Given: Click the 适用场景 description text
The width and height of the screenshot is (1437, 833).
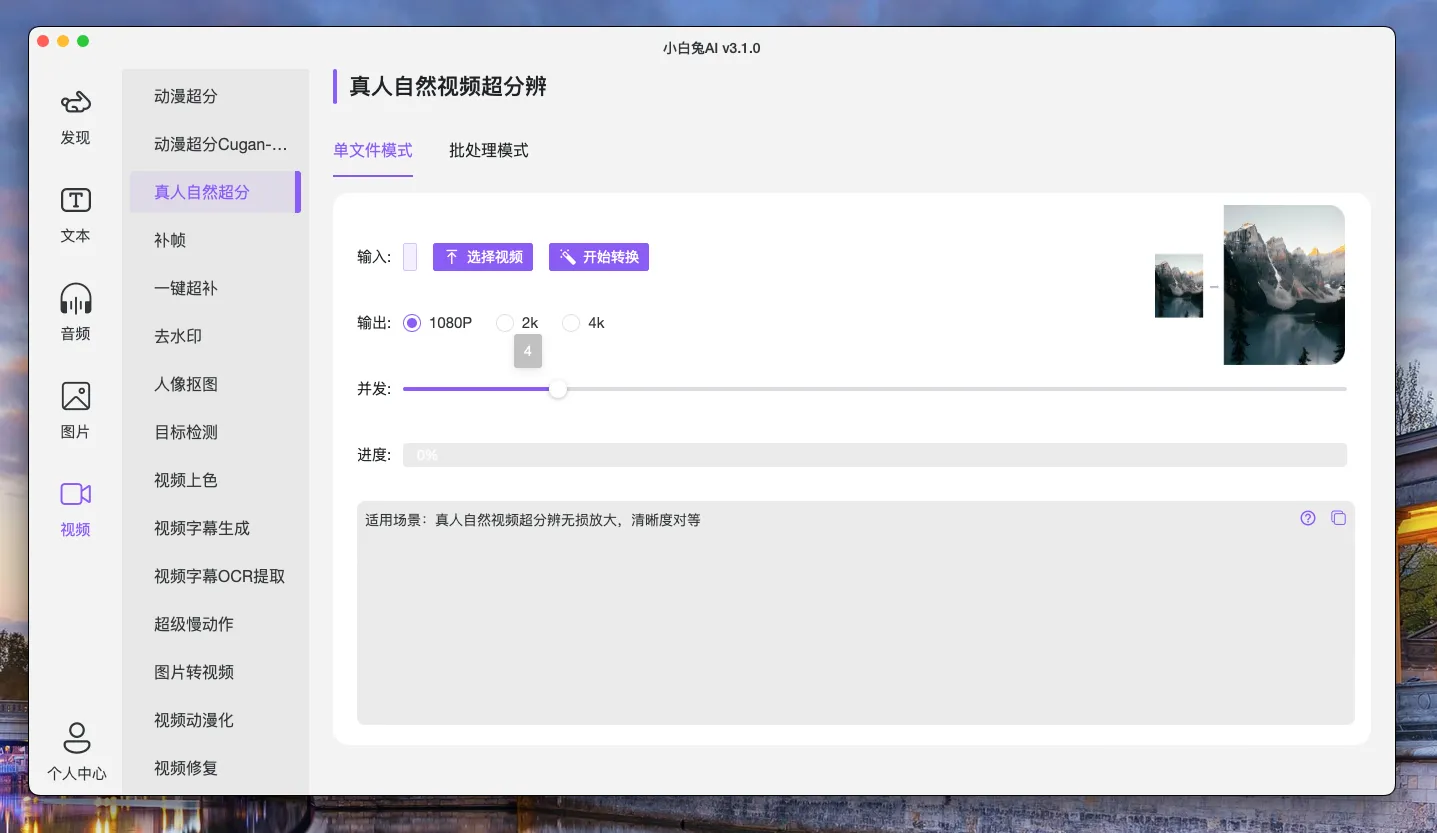Looking at the screenshot, I should point(533,520).
